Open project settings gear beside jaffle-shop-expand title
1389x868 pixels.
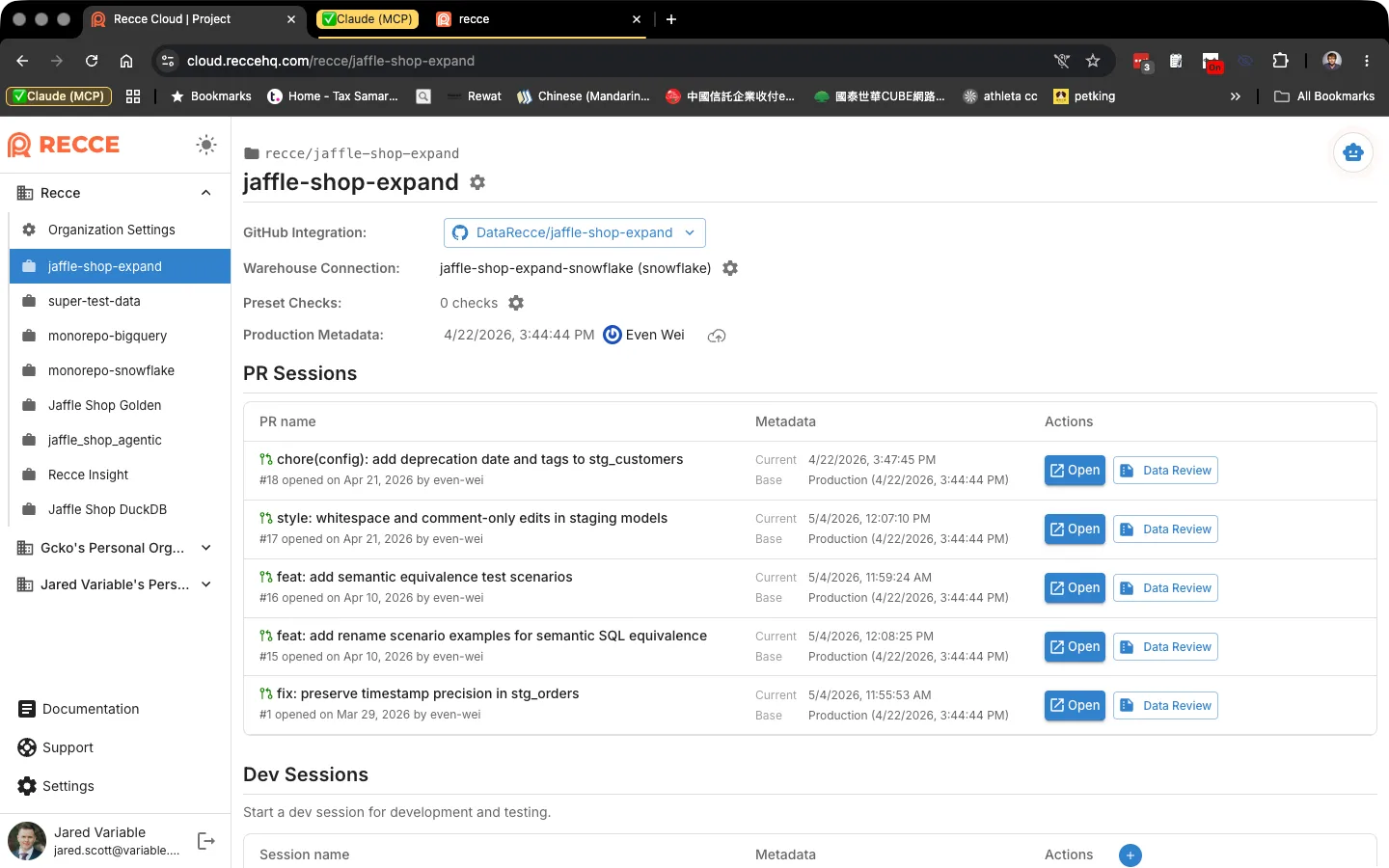click(477, 182)
